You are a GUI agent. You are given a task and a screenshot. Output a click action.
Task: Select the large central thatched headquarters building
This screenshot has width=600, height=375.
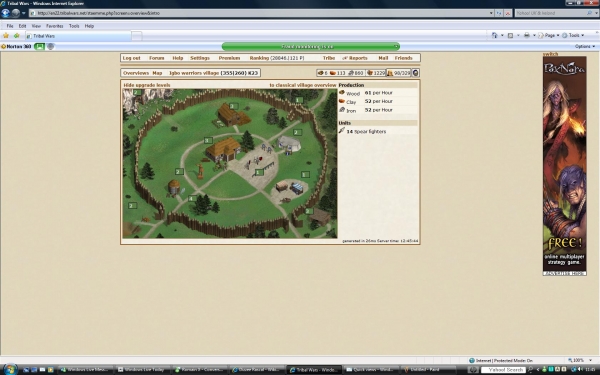223,149
